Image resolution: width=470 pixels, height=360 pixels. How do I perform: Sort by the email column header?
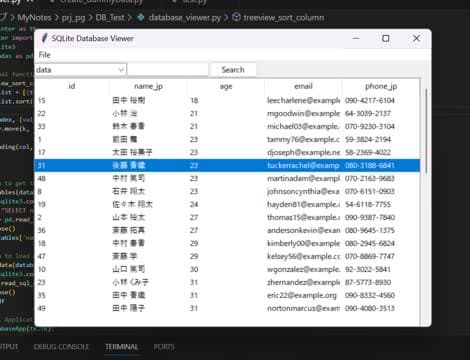(303, 86)
